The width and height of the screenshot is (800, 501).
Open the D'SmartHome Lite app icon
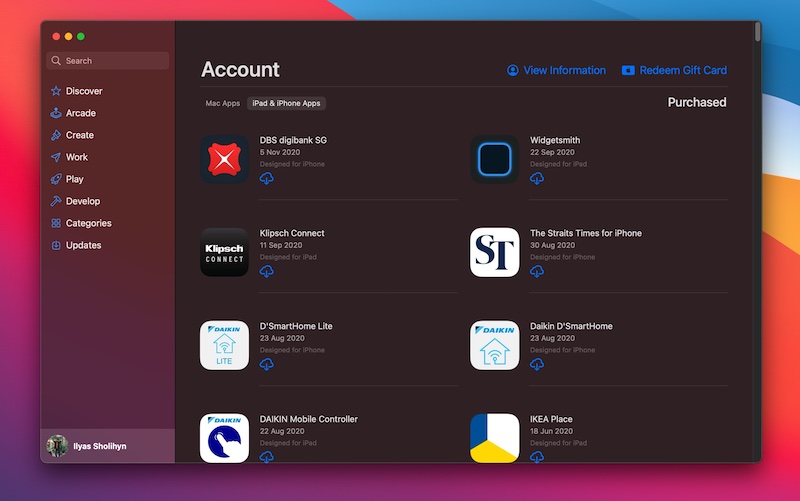(x=224, y=345)
